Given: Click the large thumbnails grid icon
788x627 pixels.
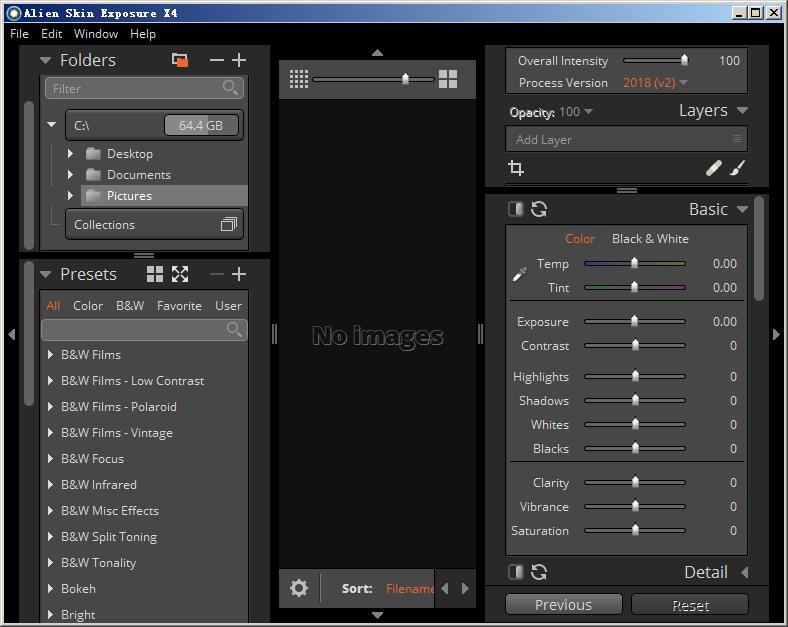Looking at the screenshot, I should 448,79.
